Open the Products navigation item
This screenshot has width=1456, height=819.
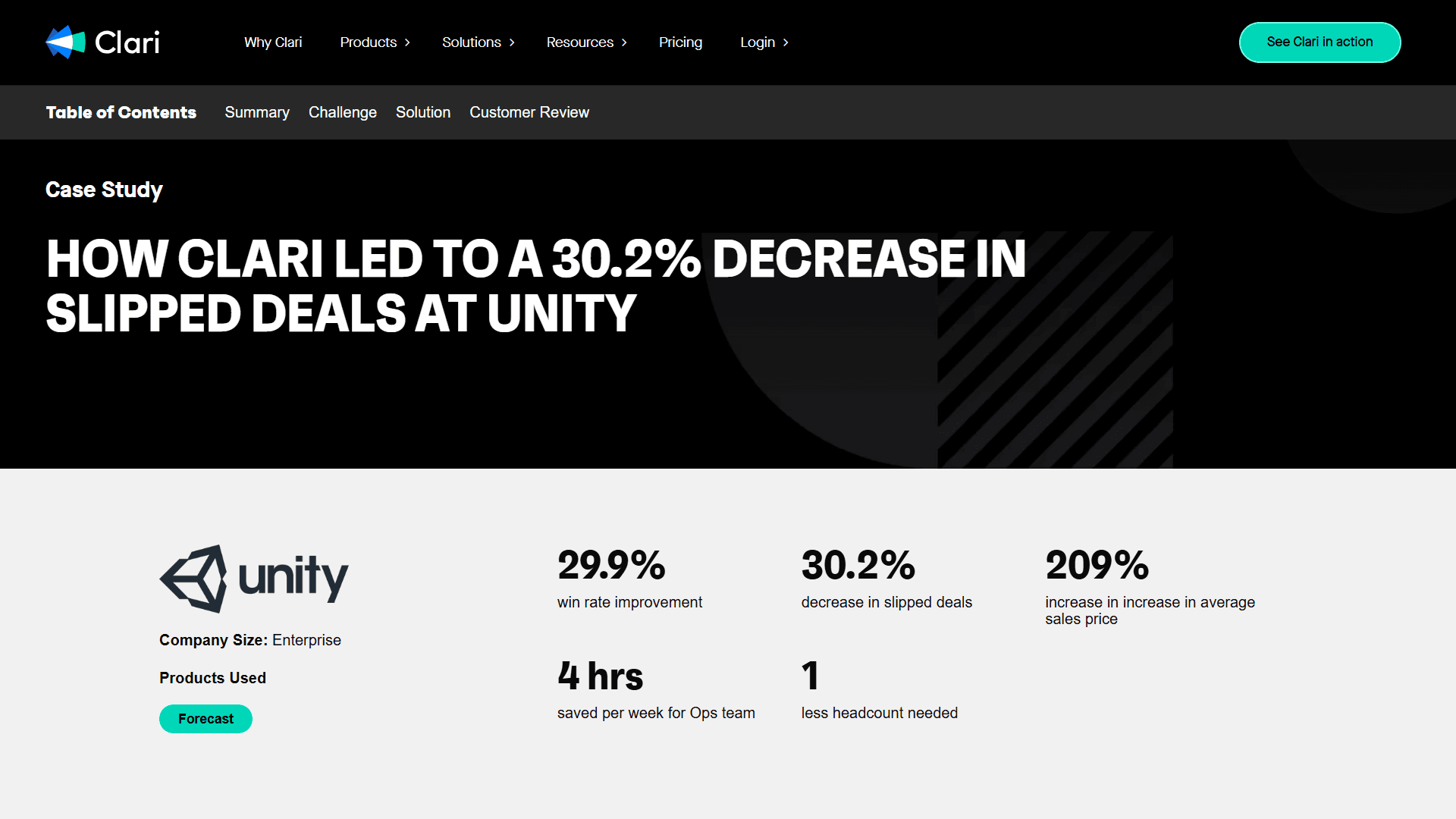368,42
